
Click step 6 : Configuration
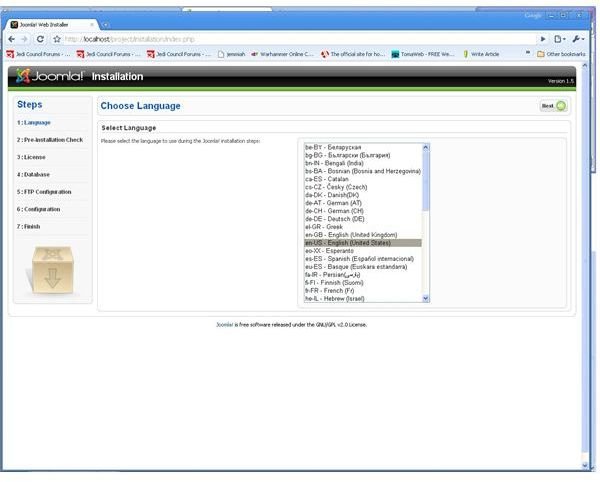click(x=38, y=209)
